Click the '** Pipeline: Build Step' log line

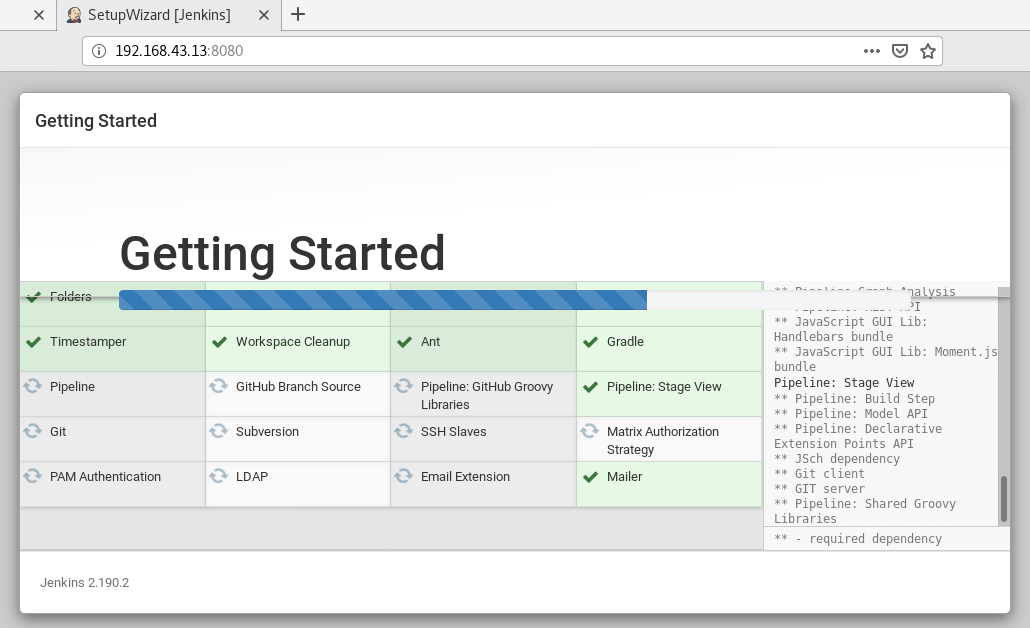pos(854,399)
